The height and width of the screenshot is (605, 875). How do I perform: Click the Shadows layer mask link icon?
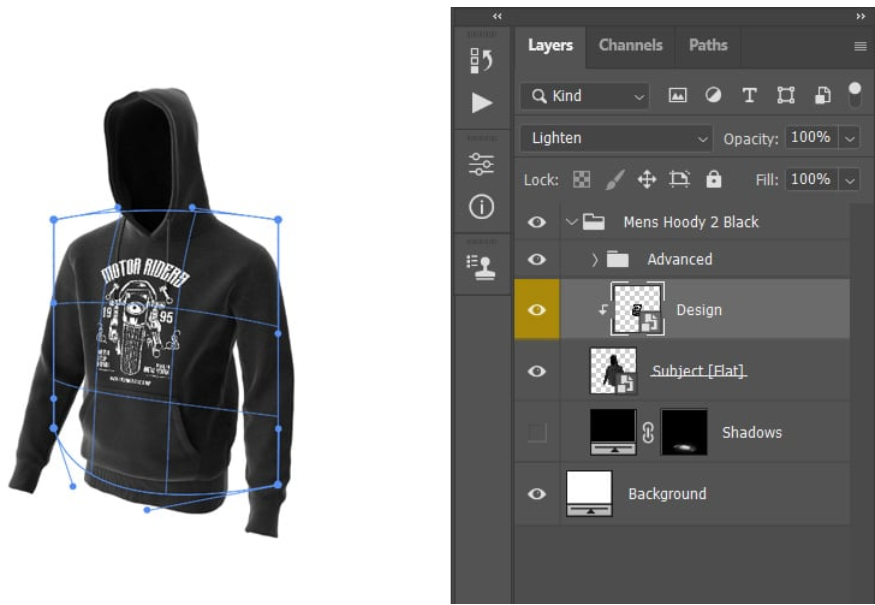(648, 432)
